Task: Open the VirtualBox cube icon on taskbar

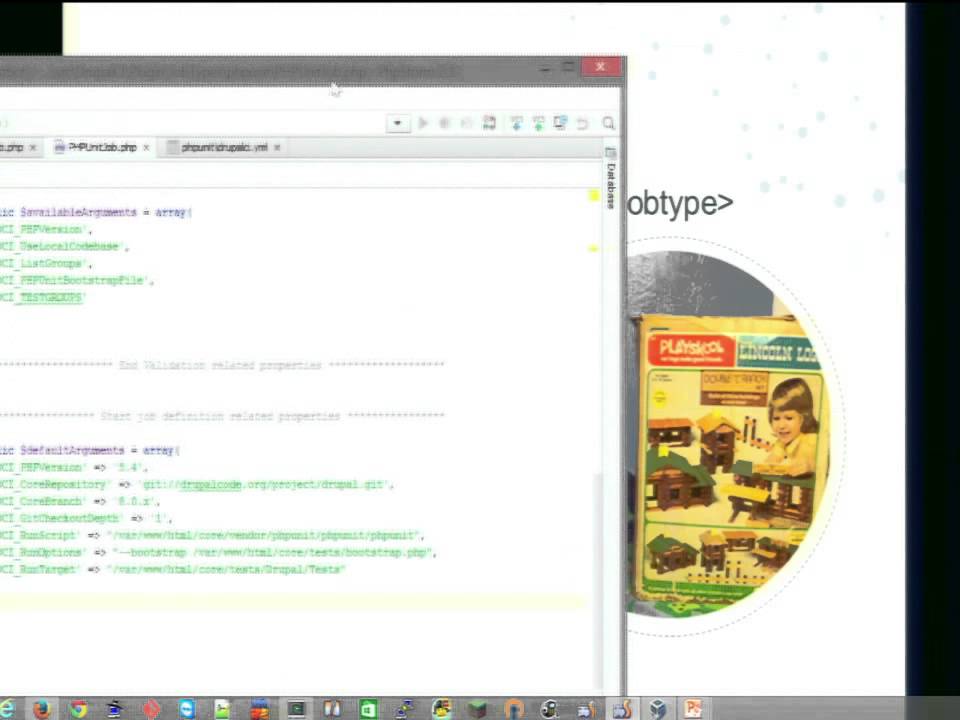Action: 658,709
